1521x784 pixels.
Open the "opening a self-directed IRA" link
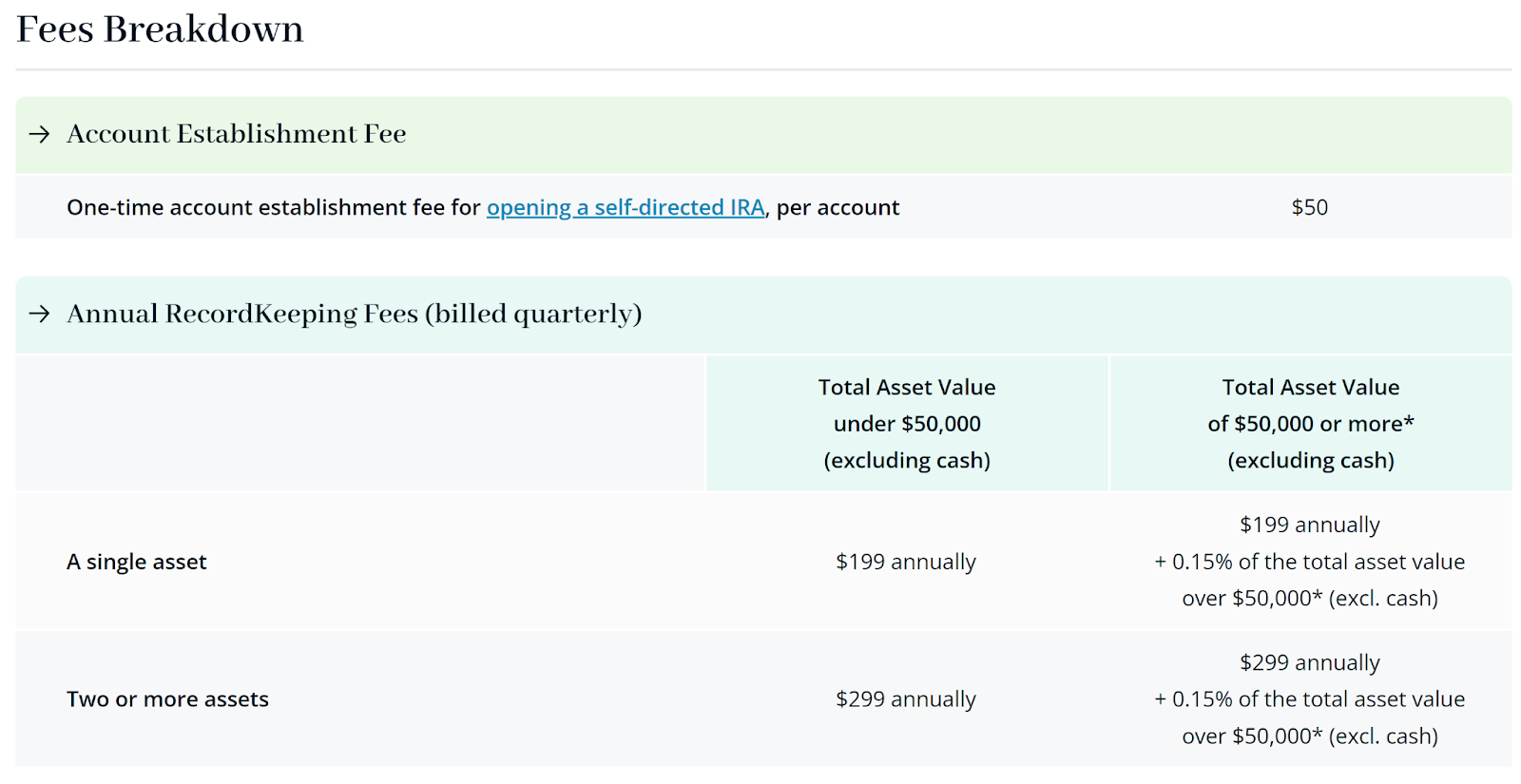coord(625,207)
